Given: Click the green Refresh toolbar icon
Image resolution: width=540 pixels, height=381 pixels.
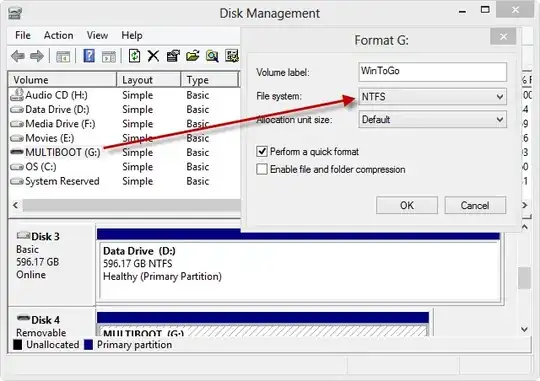Looking at the screenshot, I should pos(134,55).
